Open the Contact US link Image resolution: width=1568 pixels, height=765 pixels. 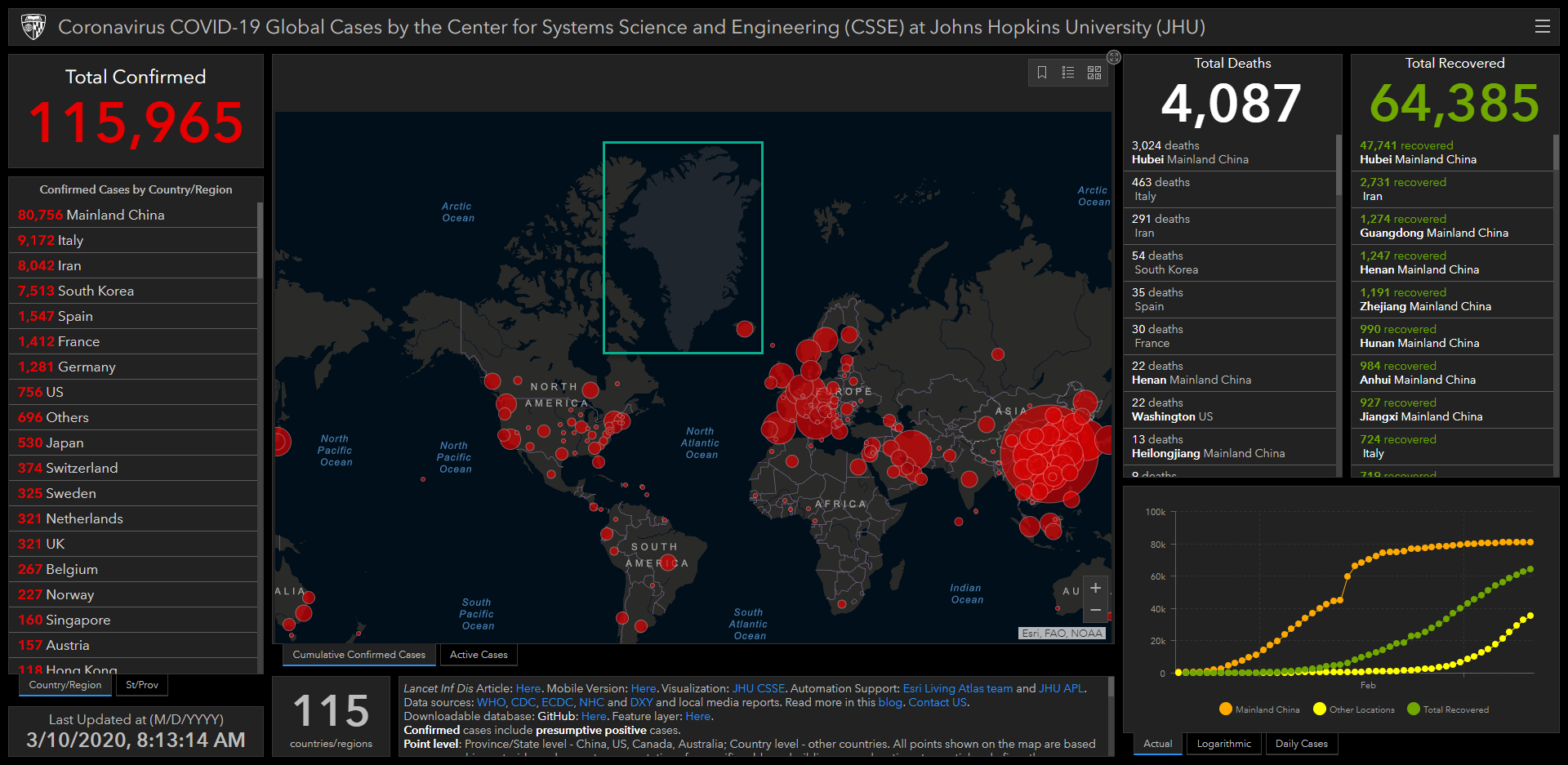pyautogui.click(x=938, y=703)
